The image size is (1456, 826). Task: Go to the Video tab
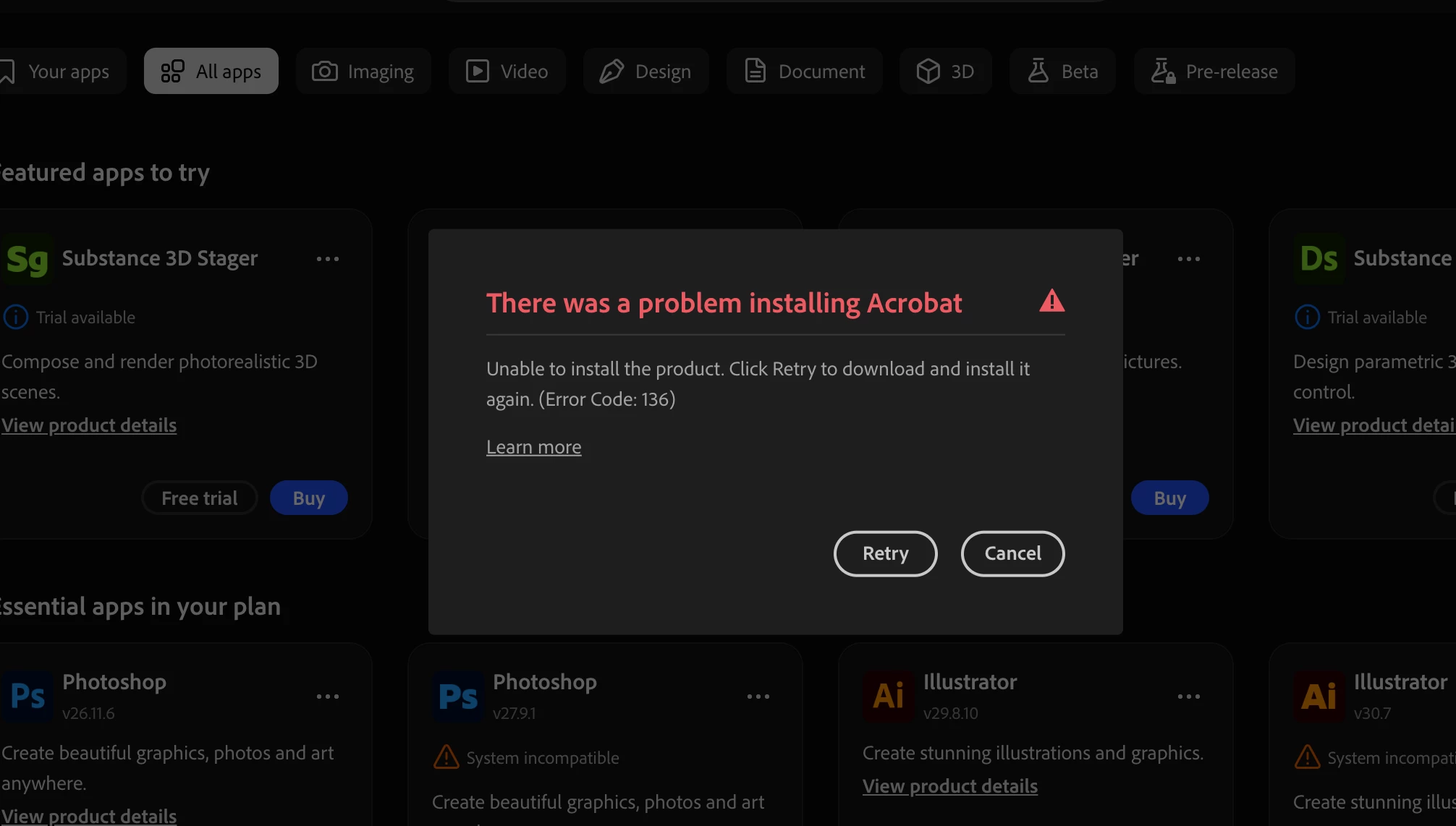[x=507, y=71]
